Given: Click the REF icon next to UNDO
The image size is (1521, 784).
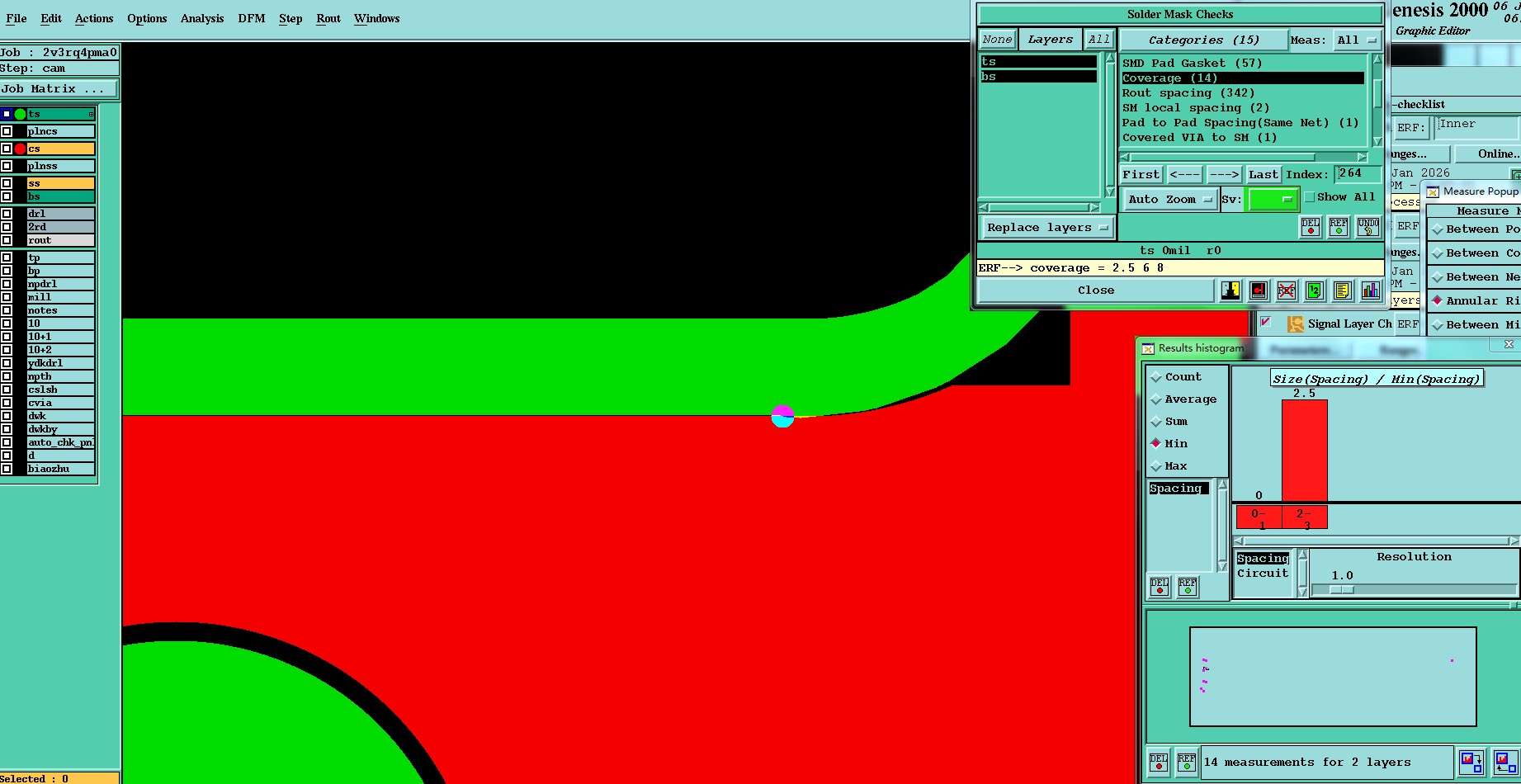Looking at the screenshot, I should click(x=1339, y=227).
